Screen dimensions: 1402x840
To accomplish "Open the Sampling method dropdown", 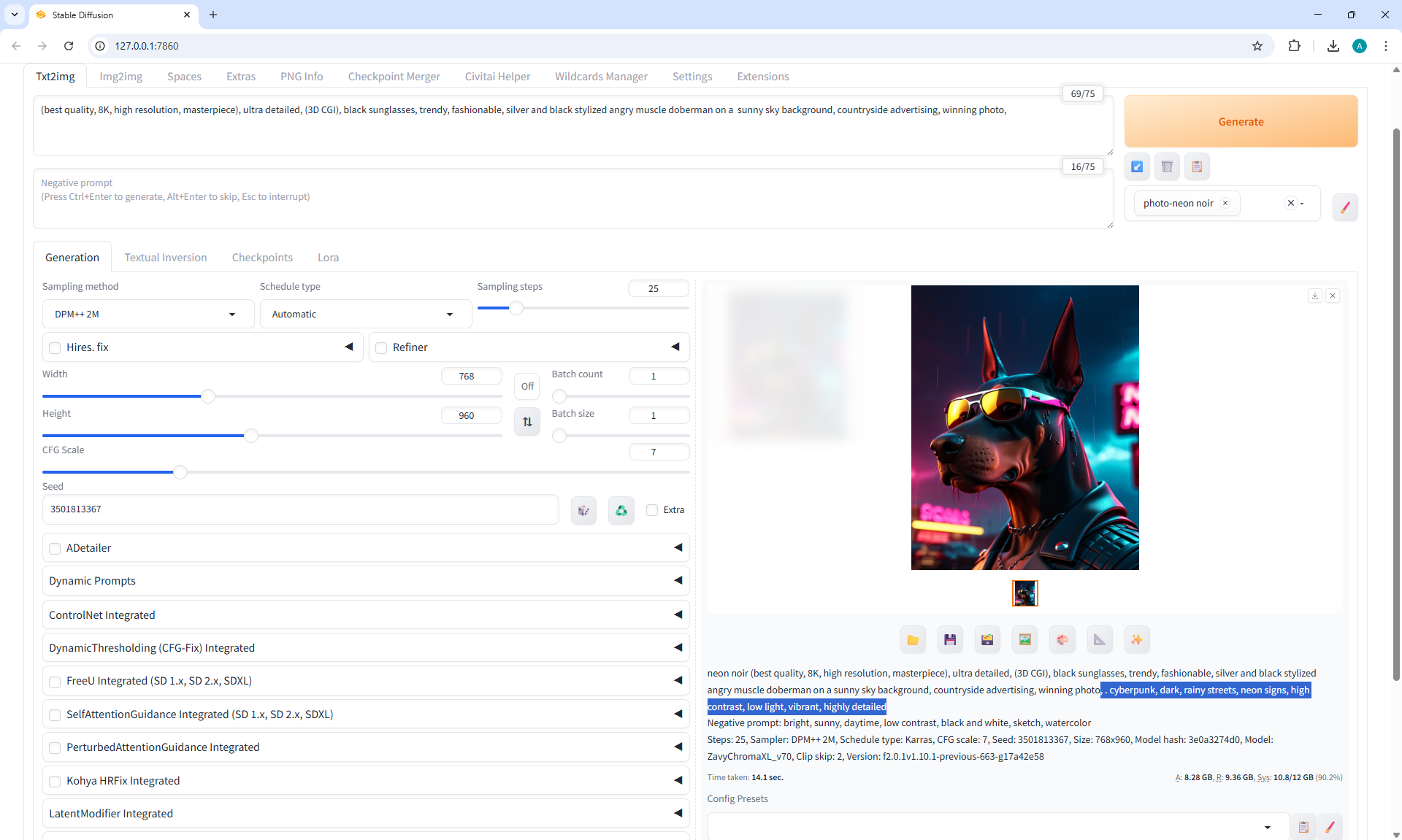I will (148, 314).
